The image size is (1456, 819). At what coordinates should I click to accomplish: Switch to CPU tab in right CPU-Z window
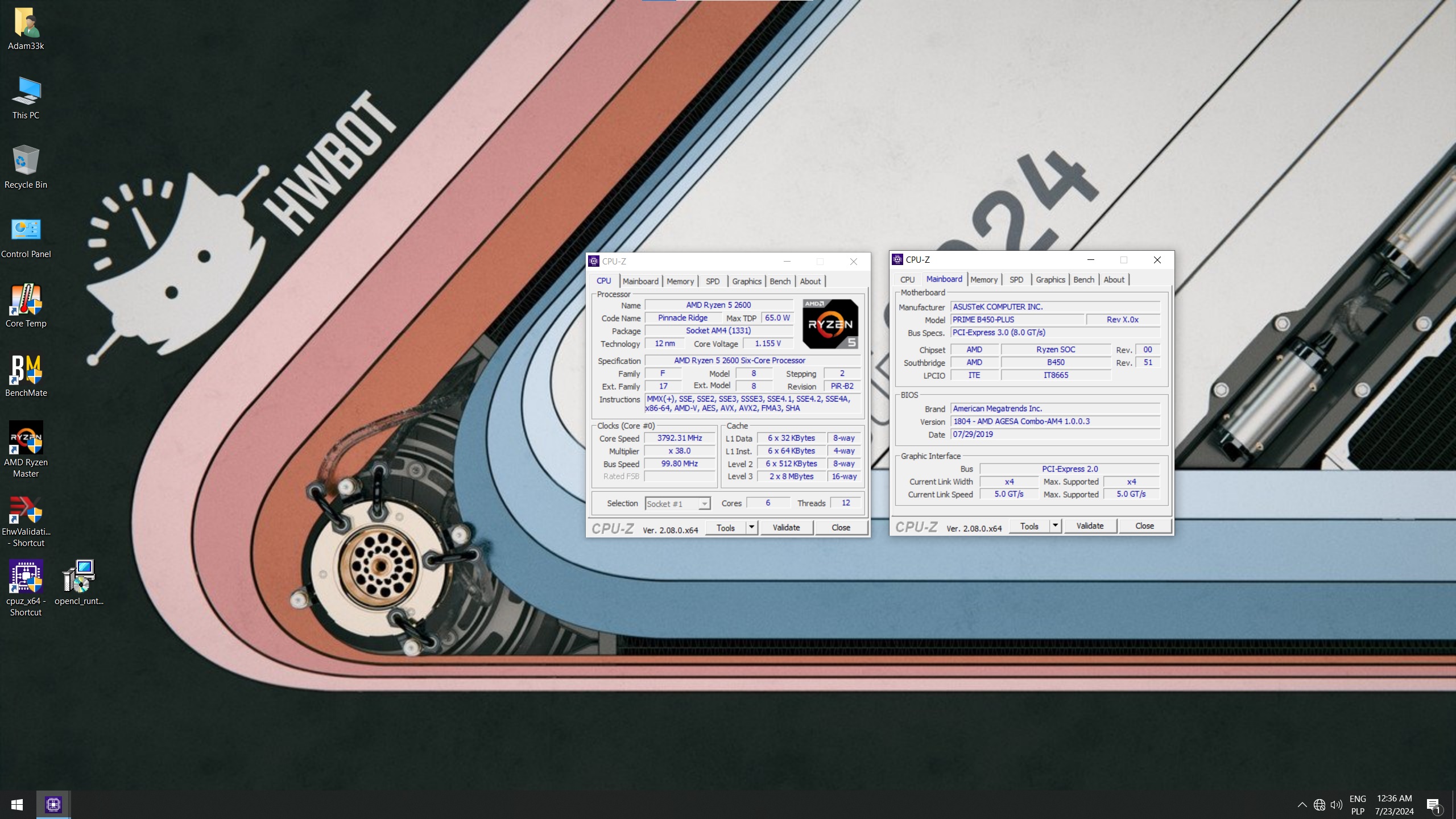907,279
